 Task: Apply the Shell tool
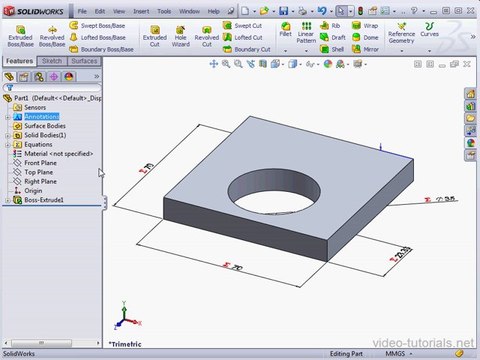332,49
